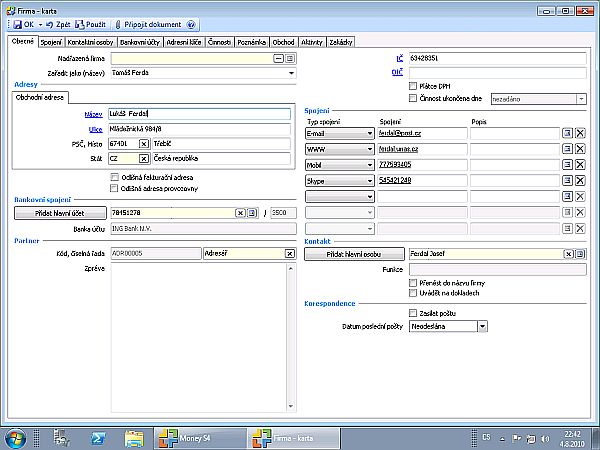
Task: Delete the Mobil connection row
Action: (580, 165)
